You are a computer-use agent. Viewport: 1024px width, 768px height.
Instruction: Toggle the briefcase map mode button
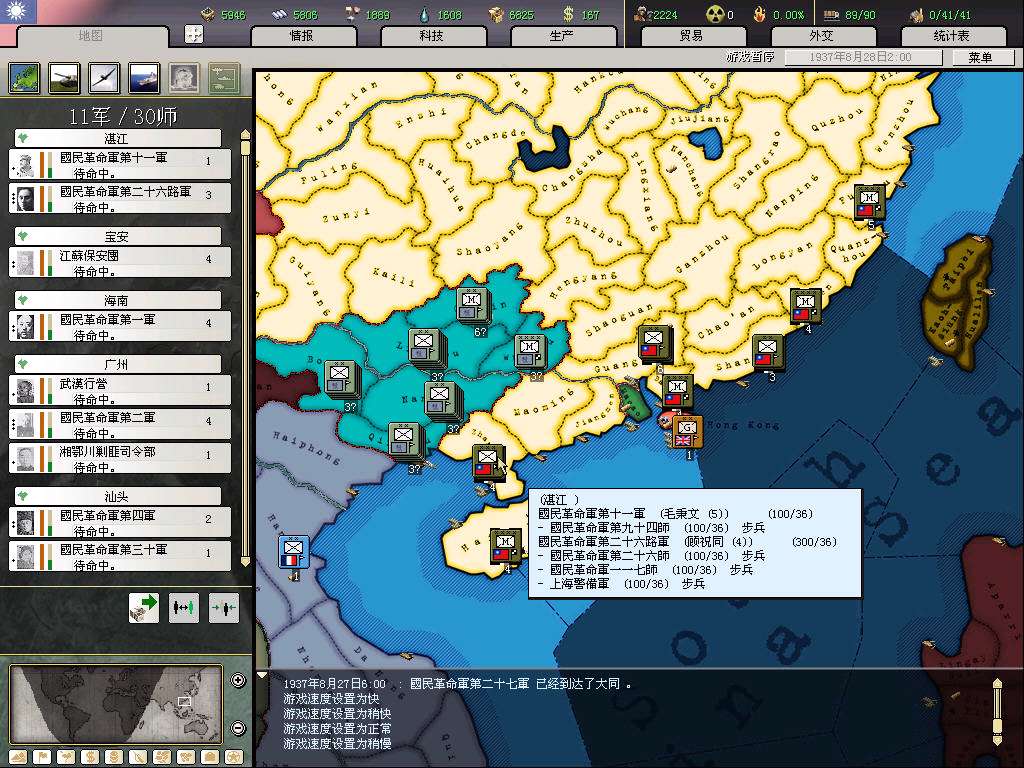tap(209, 758)
